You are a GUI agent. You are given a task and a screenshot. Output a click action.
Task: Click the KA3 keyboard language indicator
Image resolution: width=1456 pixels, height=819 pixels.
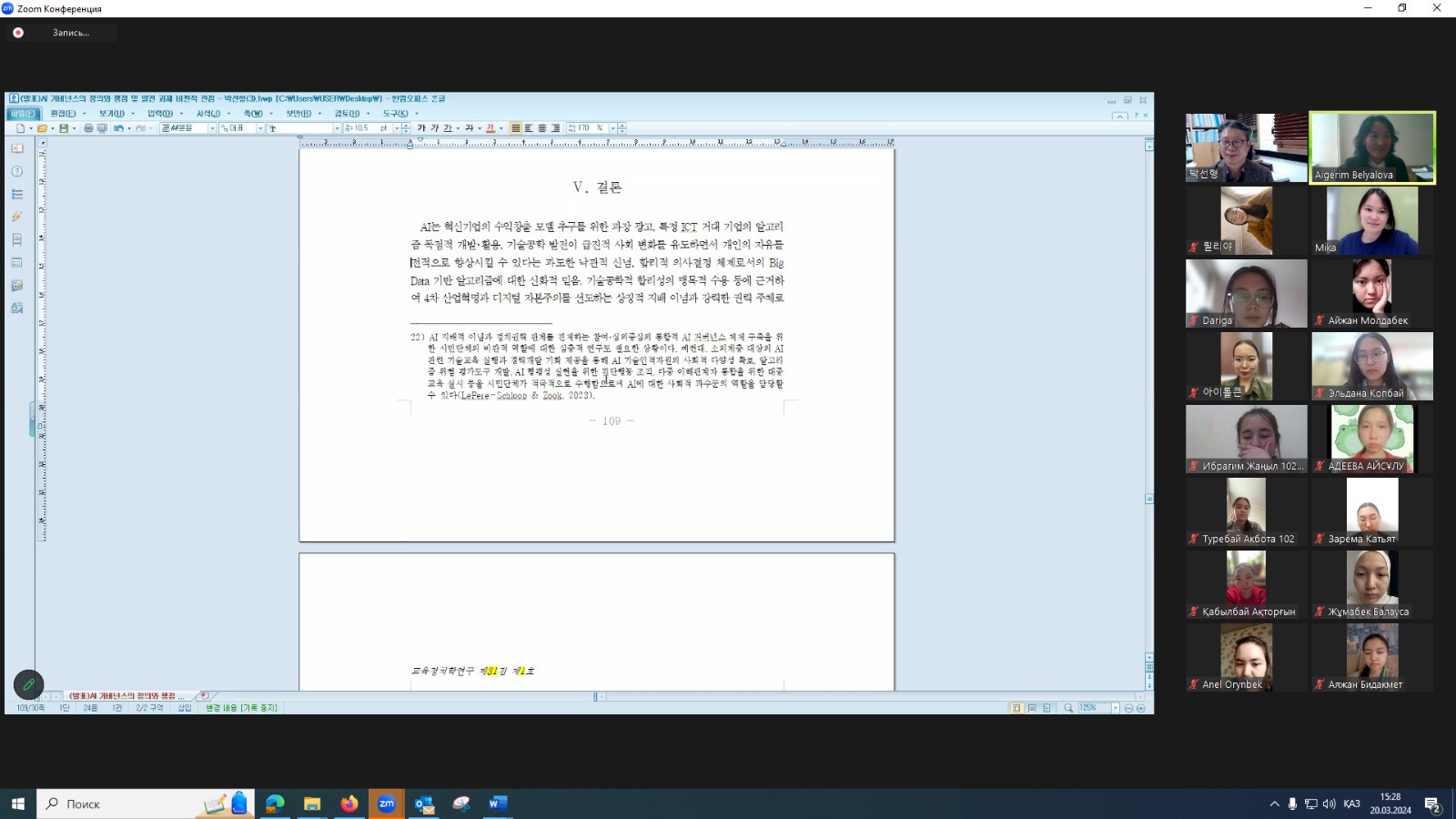tap(1351, 804)
